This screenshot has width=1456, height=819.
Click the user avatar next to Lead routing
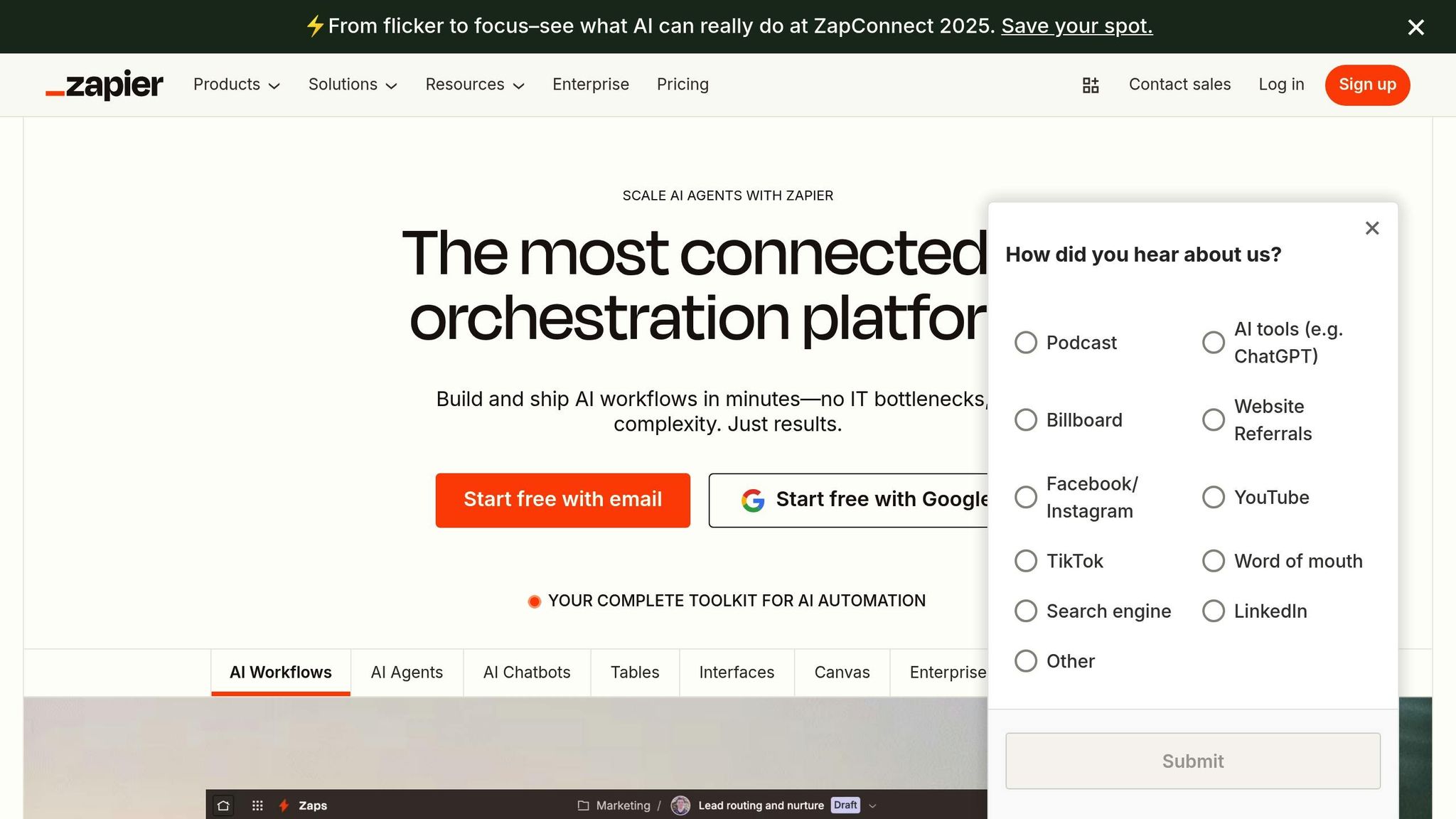(680, 805)
